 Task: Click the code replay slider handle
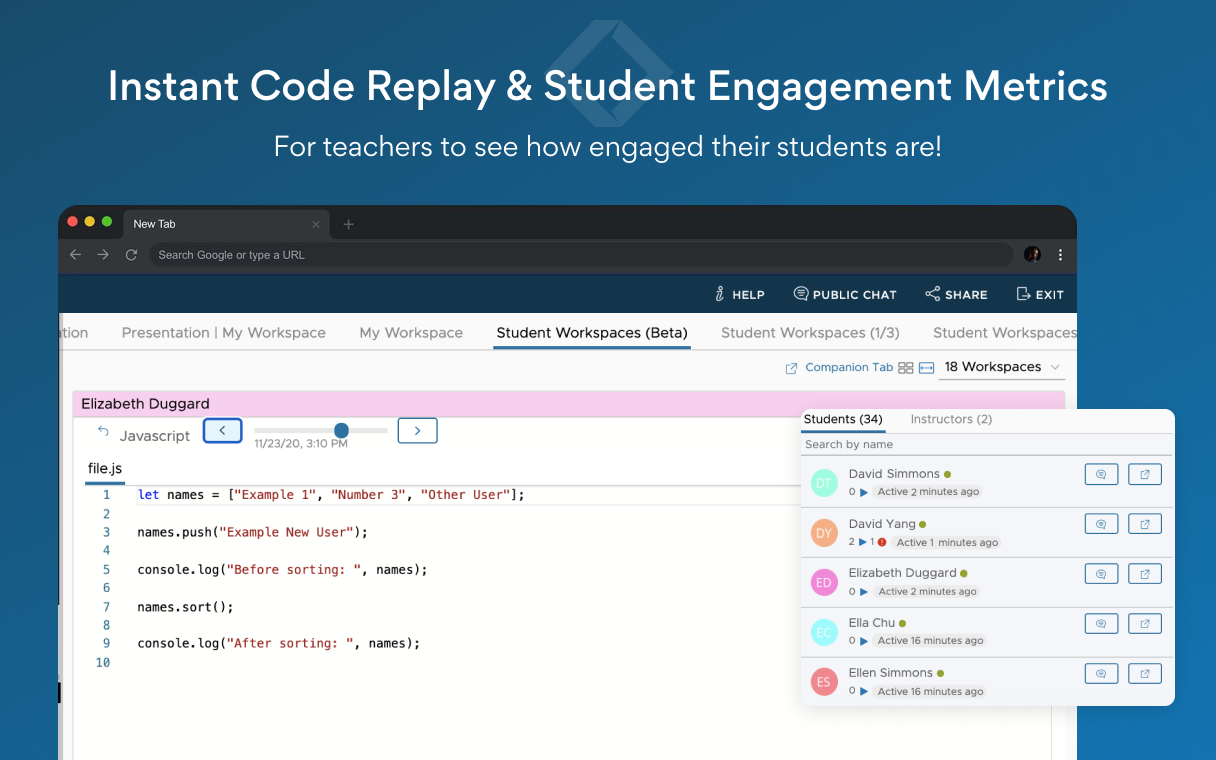point(341,430)
